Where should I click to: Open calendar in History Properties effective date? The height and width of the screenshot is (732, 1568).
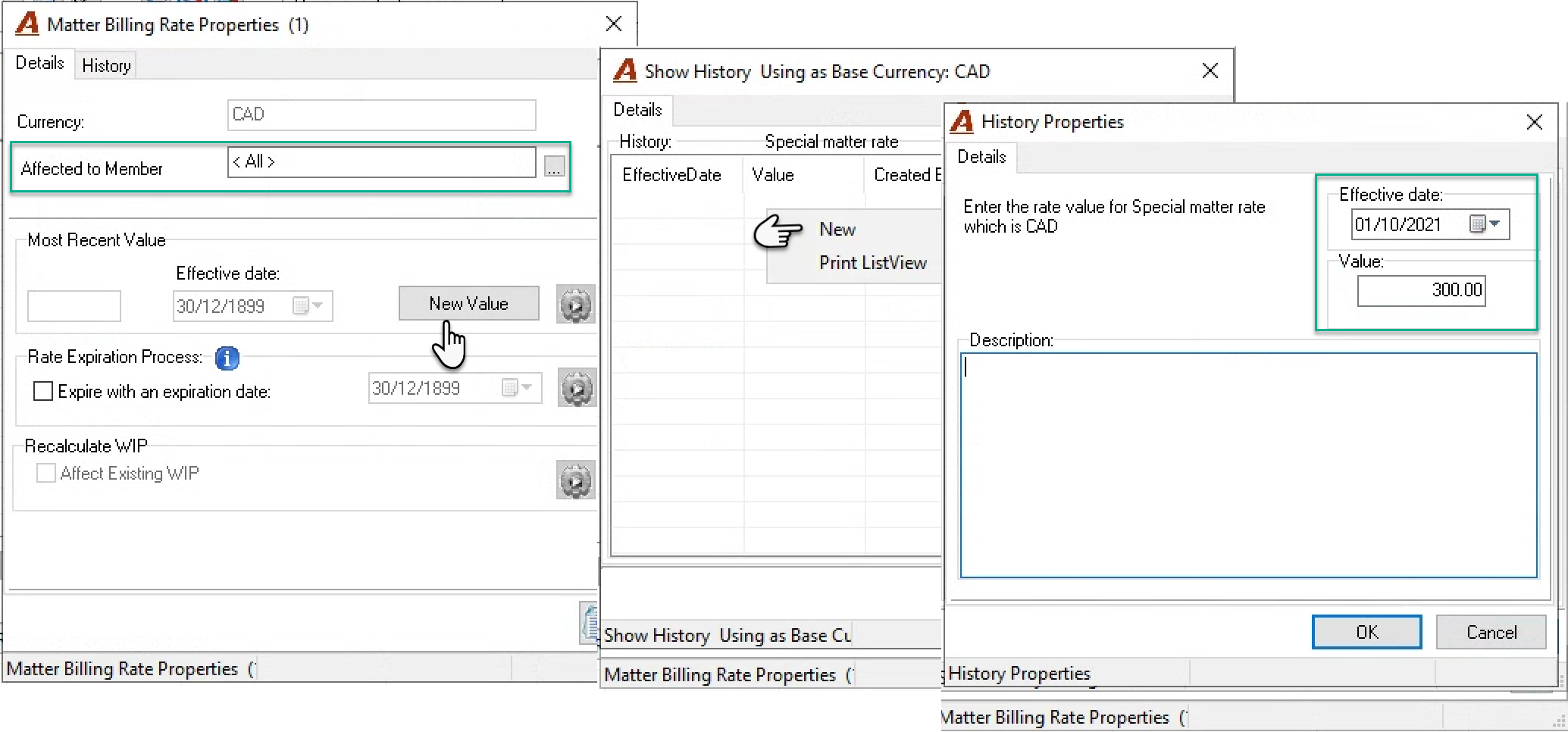pyautogui.click(x=1485, y=224)
